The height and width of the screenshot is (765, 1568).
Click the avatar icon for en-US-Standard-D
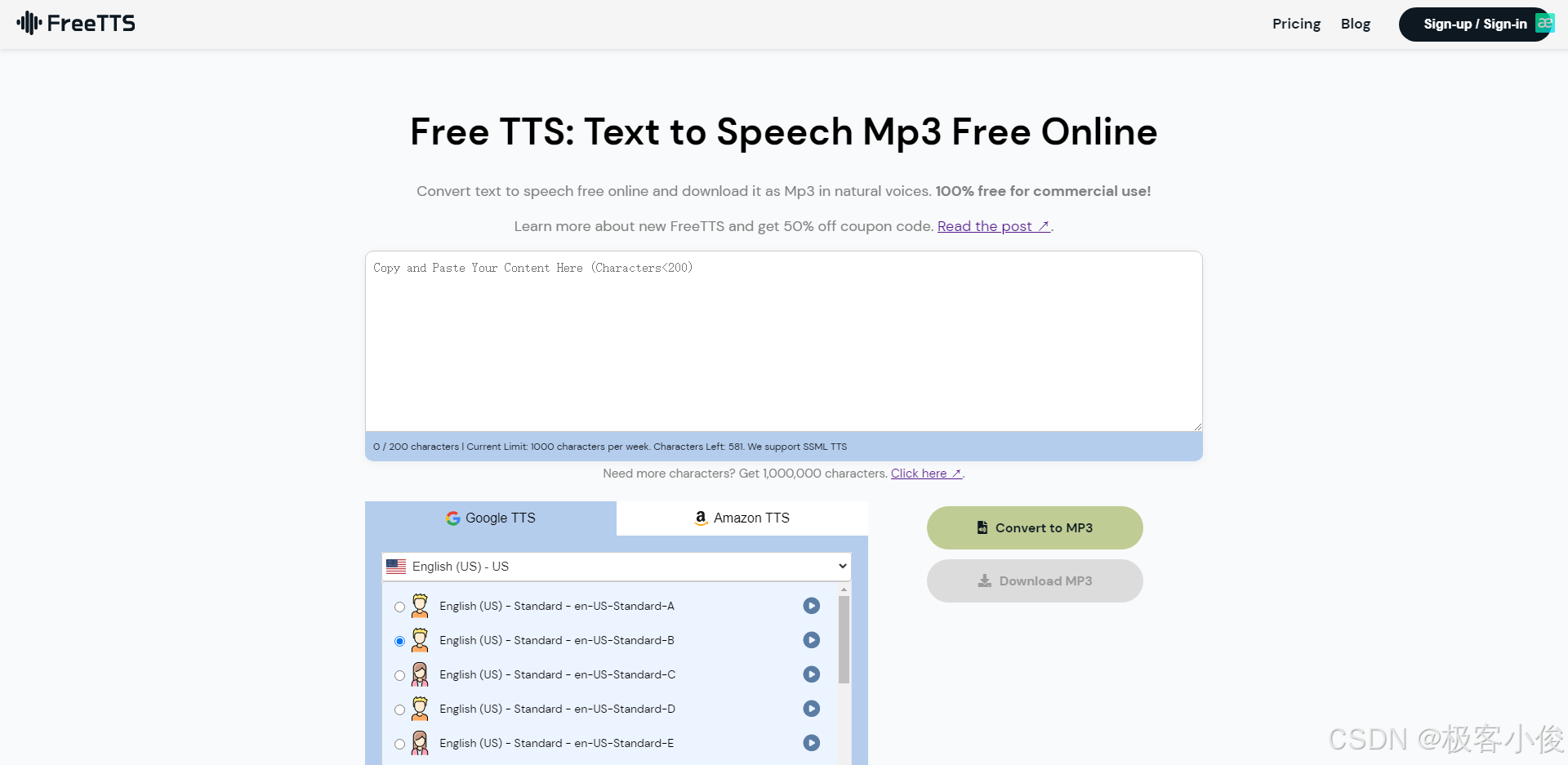coord(420,709)
